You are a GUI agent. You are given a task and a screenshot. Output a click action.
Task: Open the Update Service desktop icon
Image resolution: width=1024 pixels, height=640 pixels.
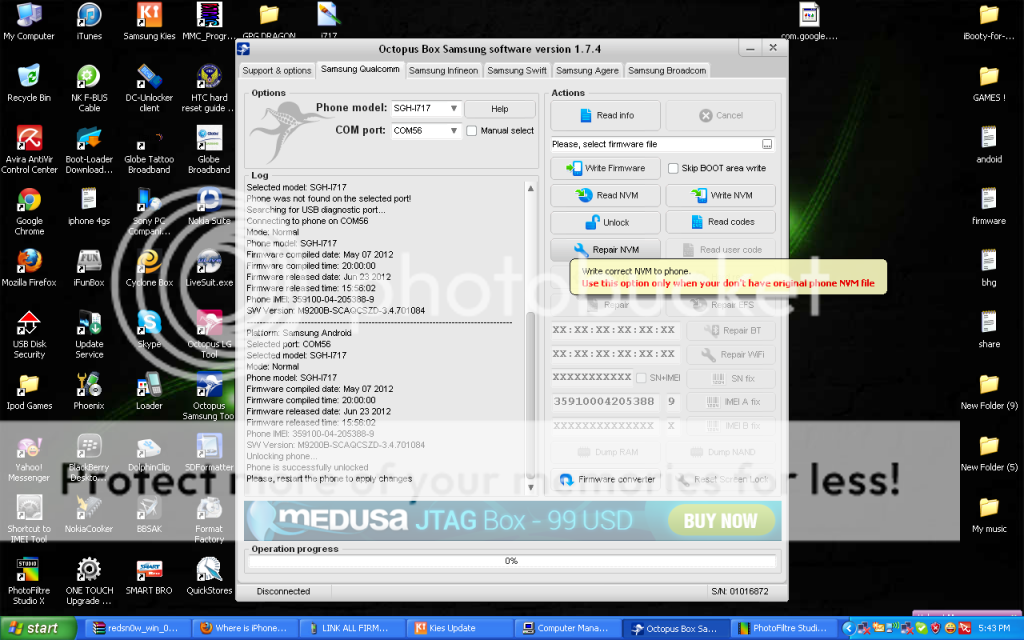(89, 334)
